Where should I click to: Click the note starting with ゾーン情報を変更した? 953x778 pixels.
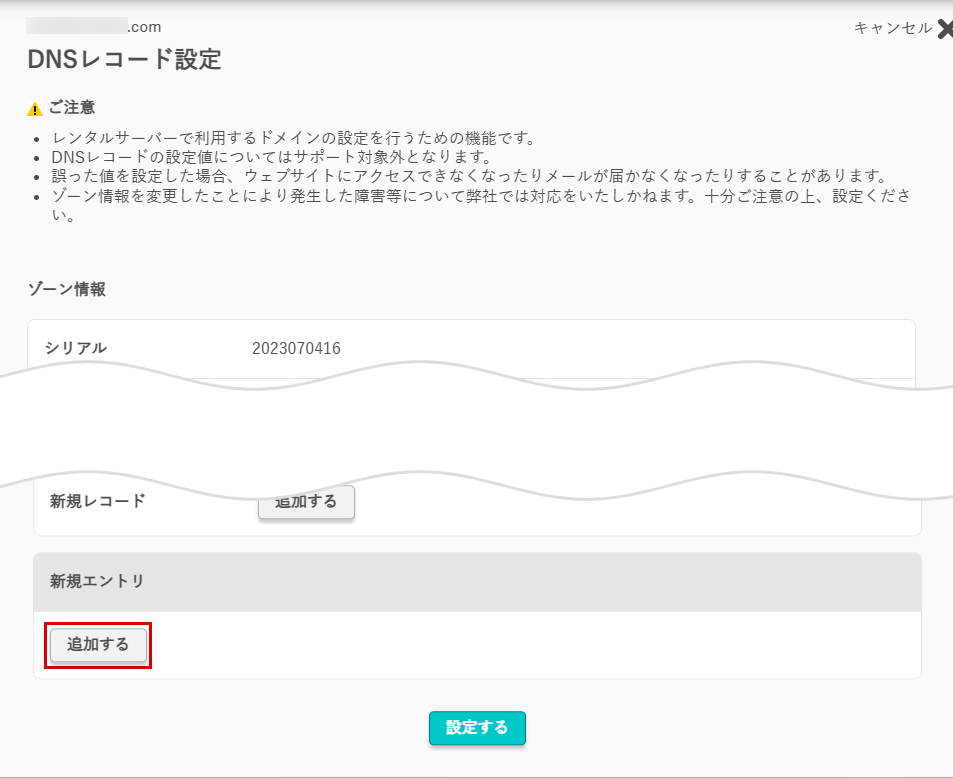coord(481,205)
